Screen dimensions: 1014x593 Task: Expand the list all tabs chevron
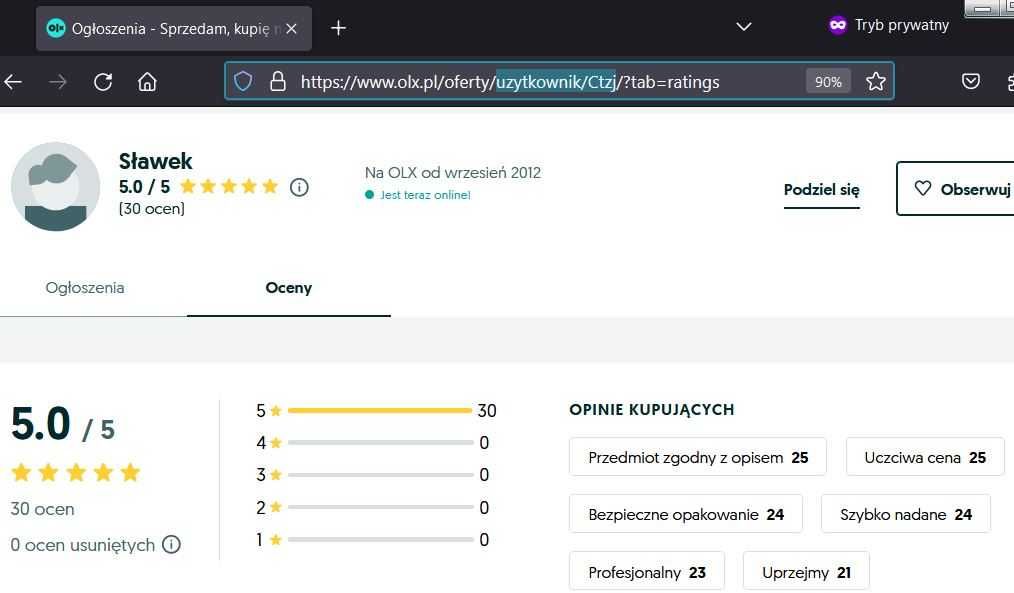(744, 27)
